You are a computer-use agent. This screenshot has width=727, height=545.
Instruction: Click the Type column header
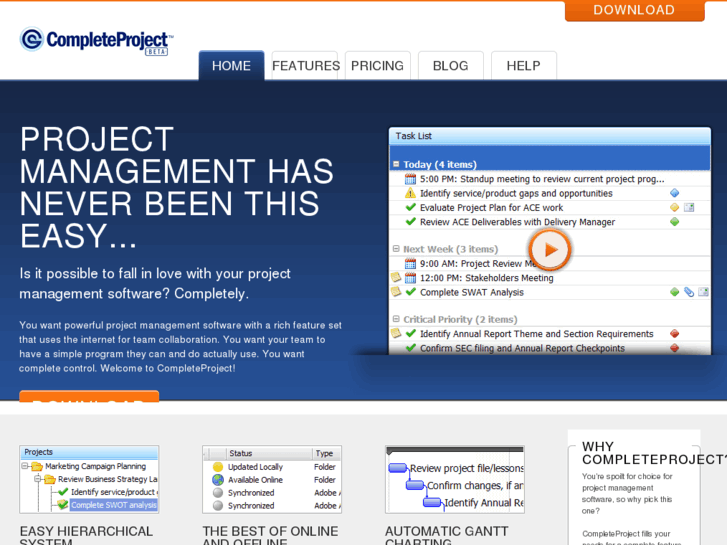[x=325, y=453]
